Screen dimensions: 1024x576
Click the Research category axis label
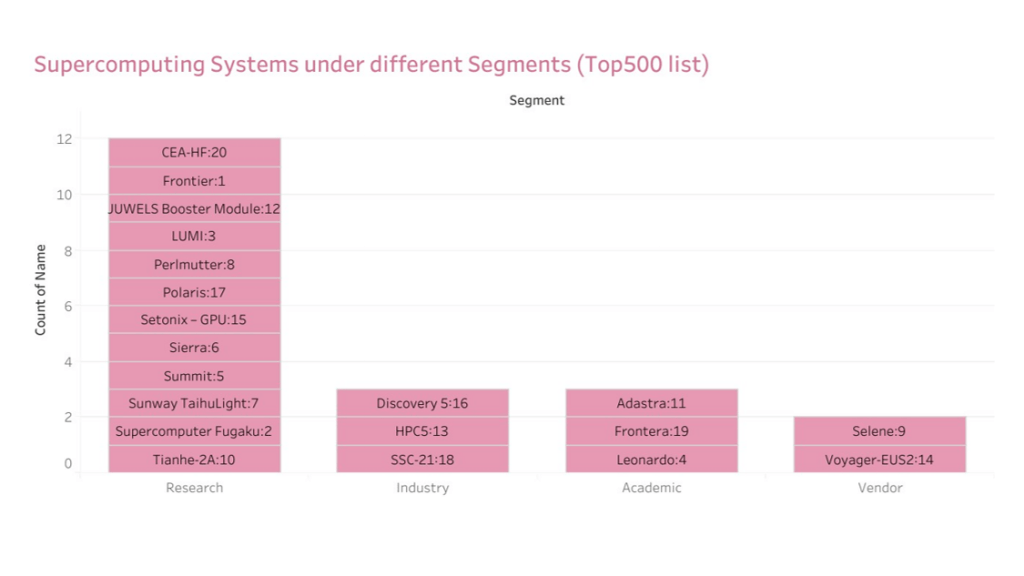click(194, 488)
